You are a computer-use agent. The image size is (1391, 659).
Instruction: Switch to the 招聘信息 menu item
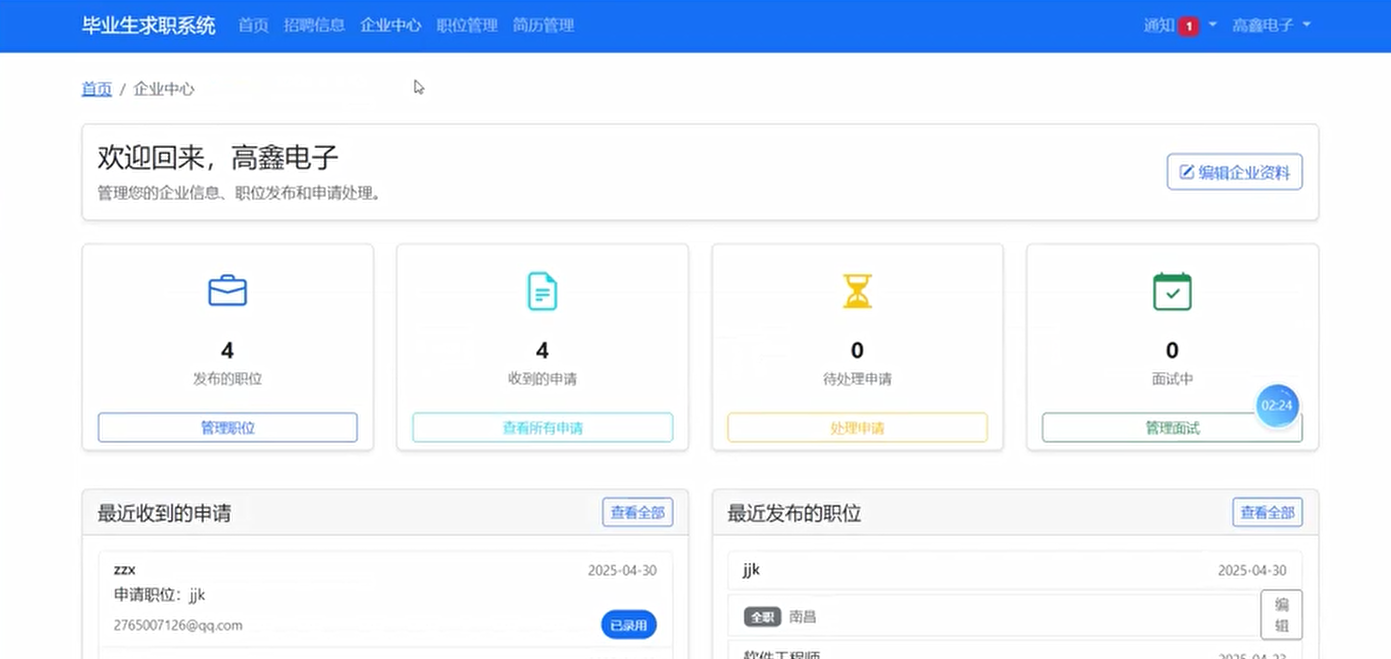tap(314, 25)
